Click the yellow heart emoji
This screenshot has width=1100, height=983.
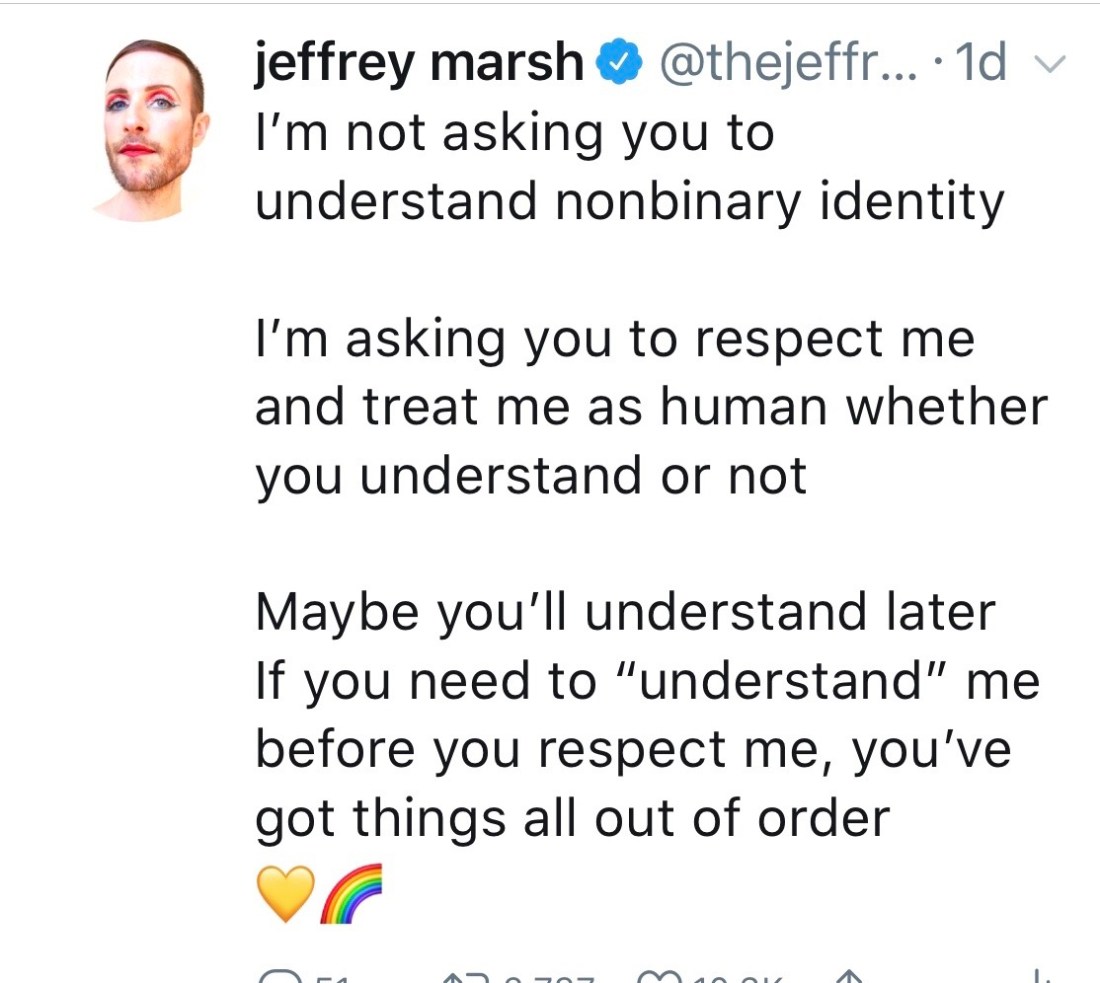click(285, 893)
